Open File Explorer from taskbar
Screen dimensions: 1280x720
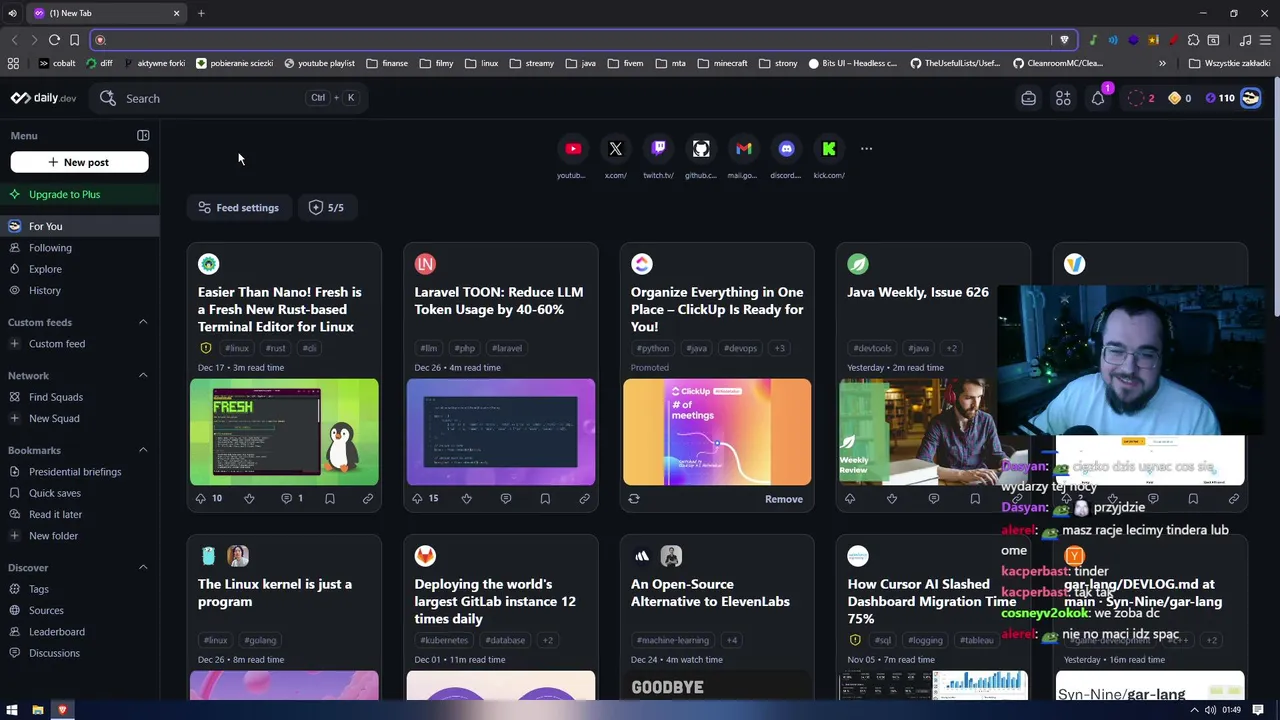click(x=37, y=710)
